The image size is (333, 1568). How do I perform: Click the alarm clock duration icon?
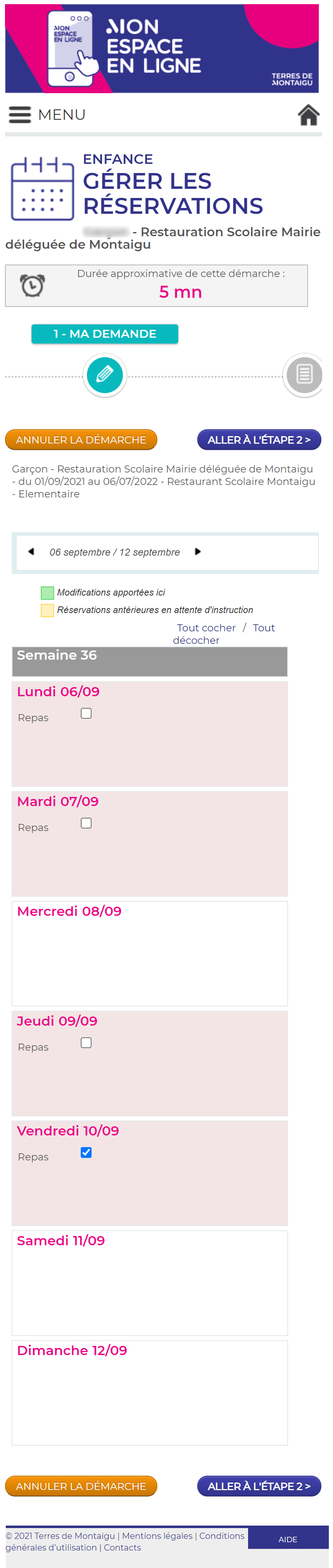click(32, 285)
